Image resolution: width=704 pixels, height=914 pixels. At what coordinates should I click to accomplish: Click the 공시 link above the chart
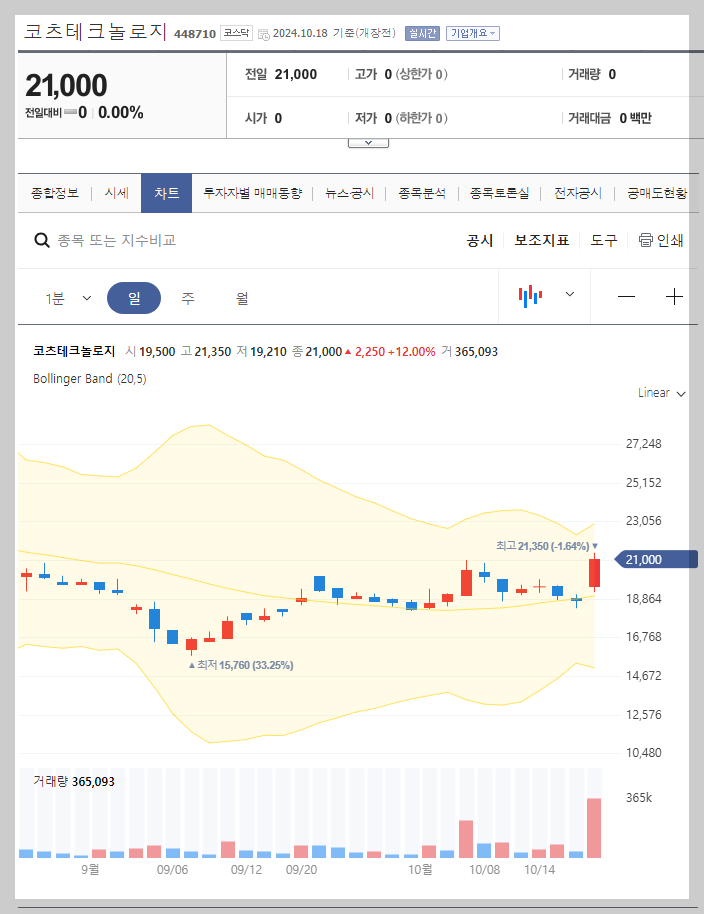tap(479, 240)
